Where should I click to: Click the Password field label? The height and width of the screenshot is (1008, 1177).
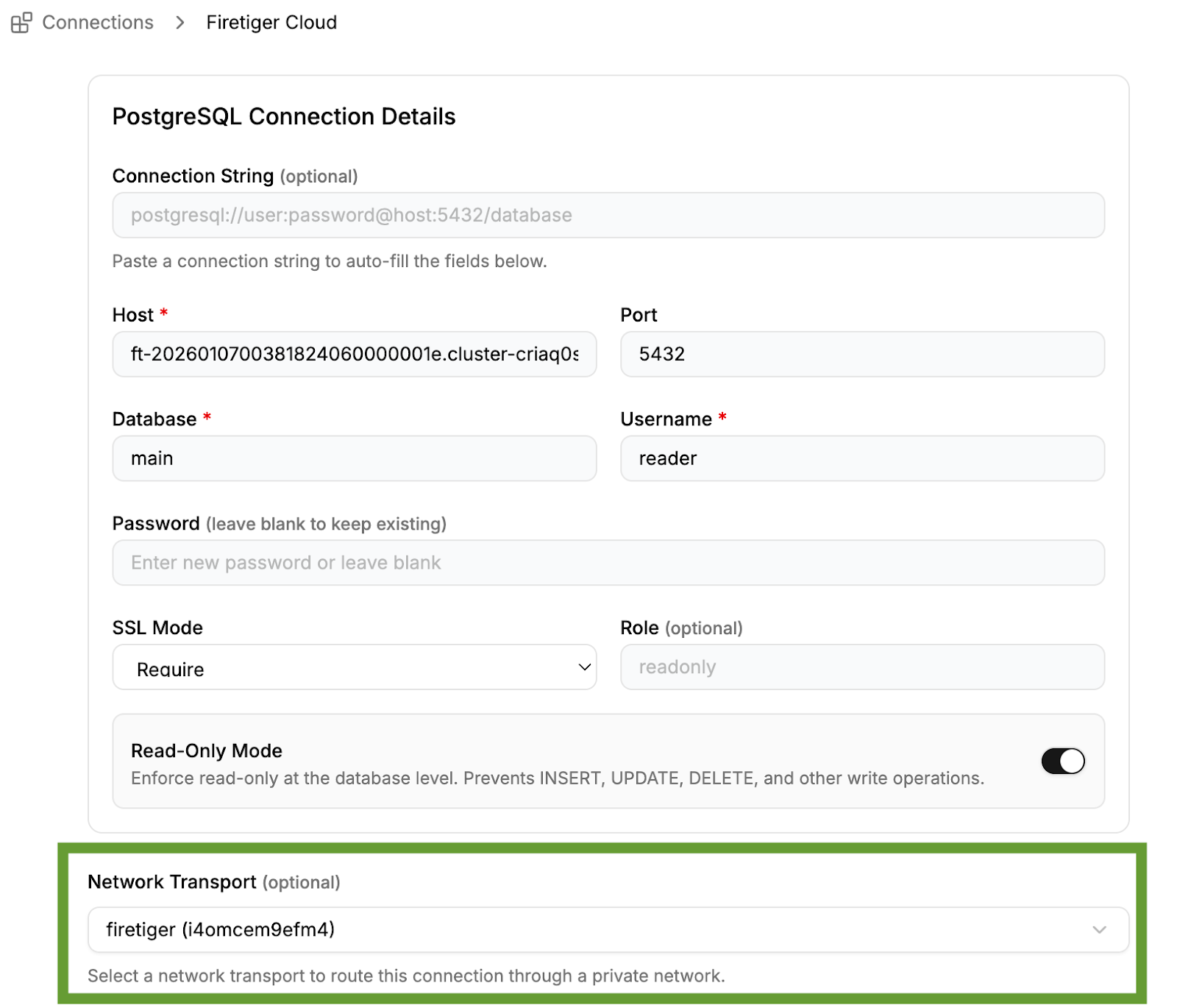[x=155, y=523]
